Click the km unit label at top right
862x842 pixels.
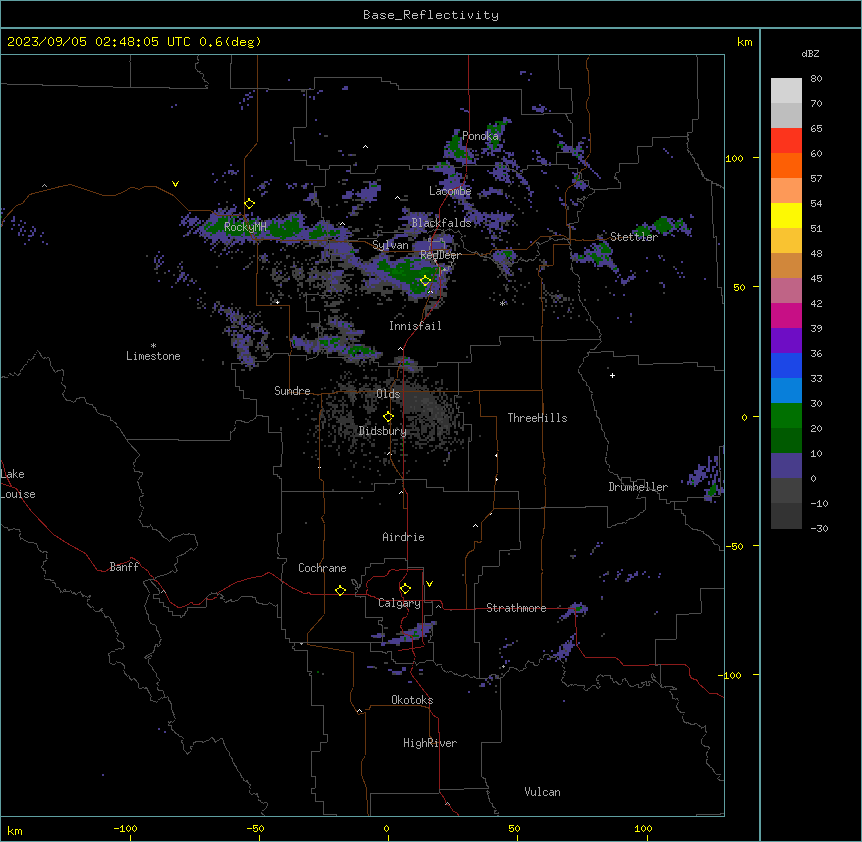tap(744, 42)
